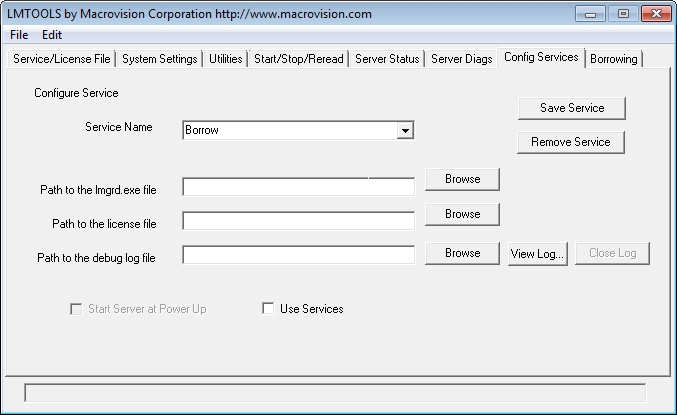
Task: Expand the Service Name dropdown arrow
Action: [x=405, y=130]
